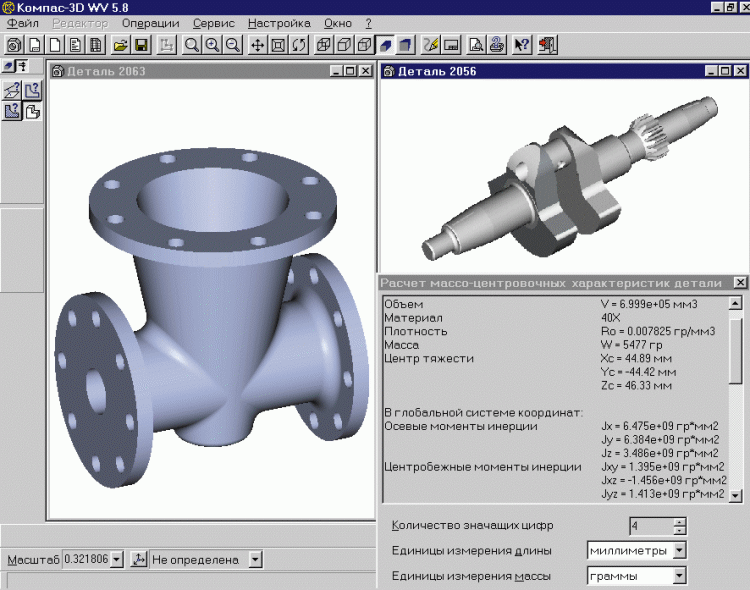Open the mass units dropdown граммы
Image resolution: width=750 pixels, height=590 pixels.
pyautogui.click(x=679, y=576)
